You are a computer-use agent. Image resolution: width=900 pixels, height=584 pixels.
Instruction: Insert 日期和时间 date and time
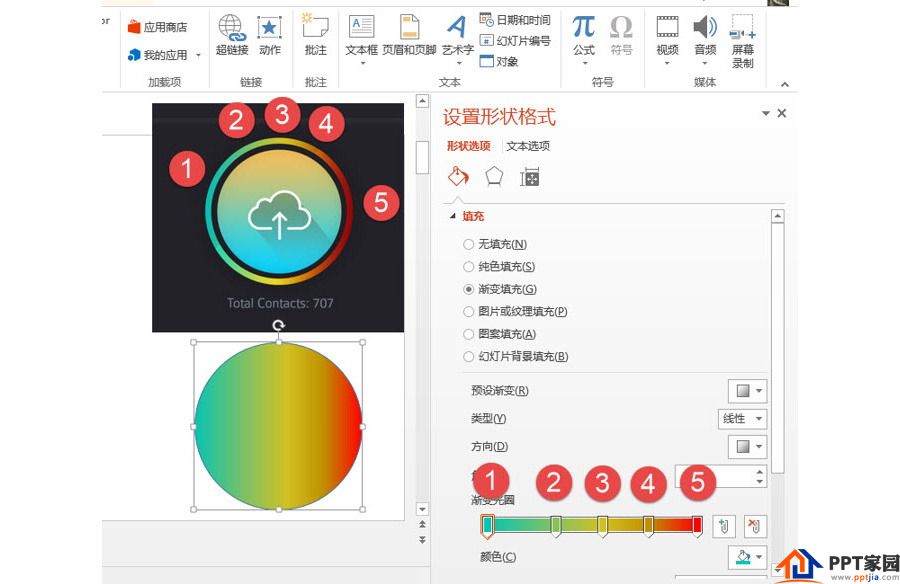[515, 20]
